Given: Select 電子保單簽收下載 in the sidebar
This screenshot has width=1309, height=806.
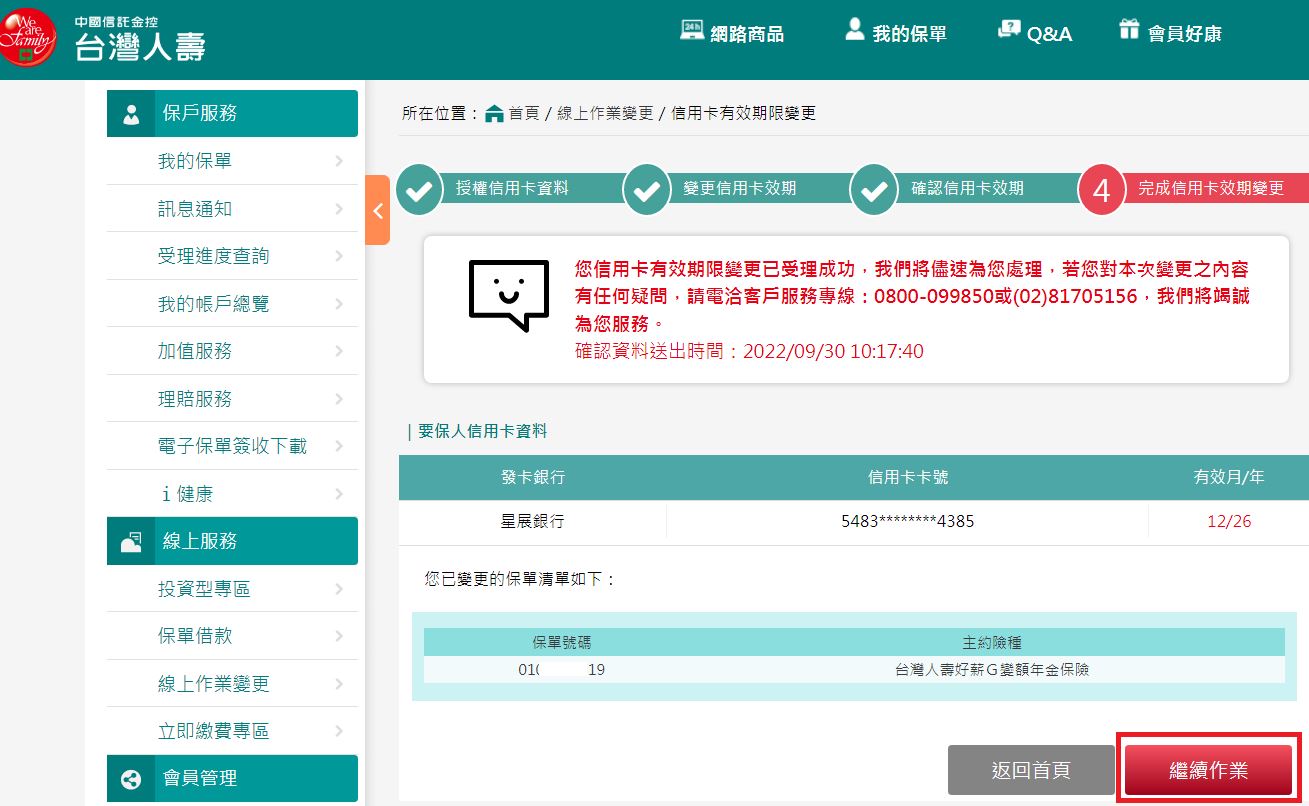Looking at the screenshot, I should (232, 446).
